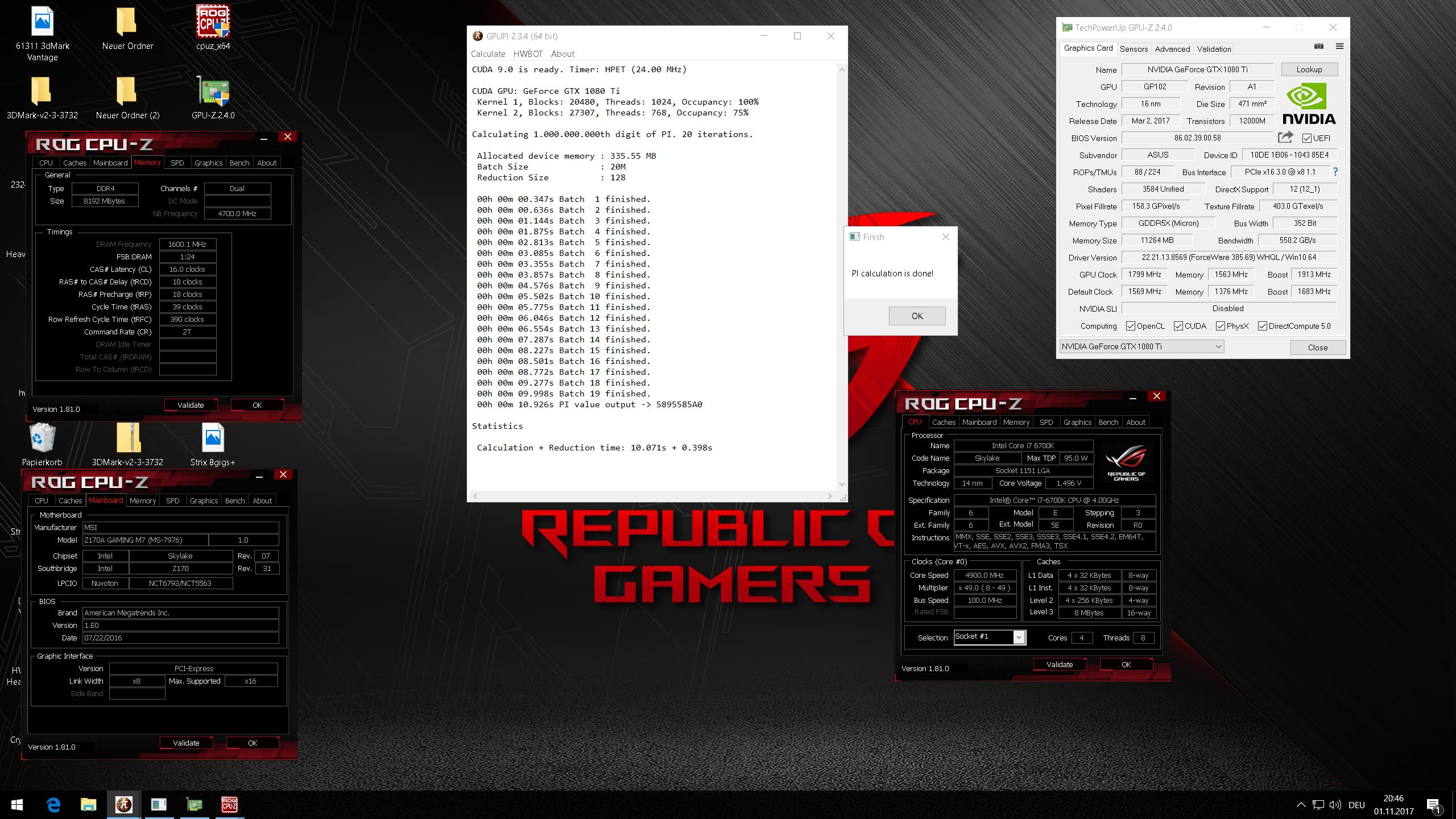Click the BIOS Version 86.02.39.00.58 field
Screen dimensions: 1456x819
coord(1197,138)
